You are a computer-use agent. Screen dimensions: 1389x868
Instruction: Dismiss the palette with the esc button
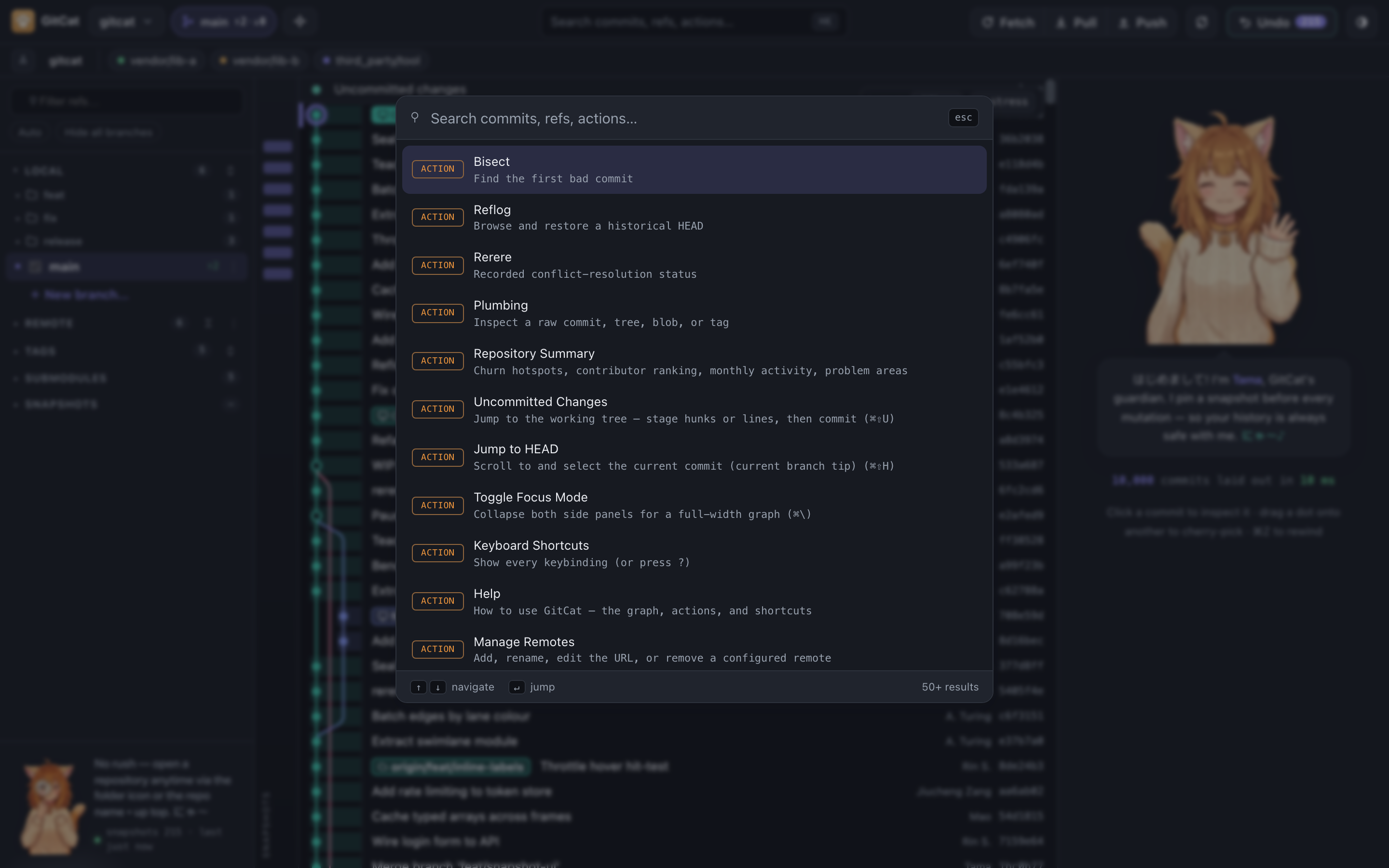963,118
